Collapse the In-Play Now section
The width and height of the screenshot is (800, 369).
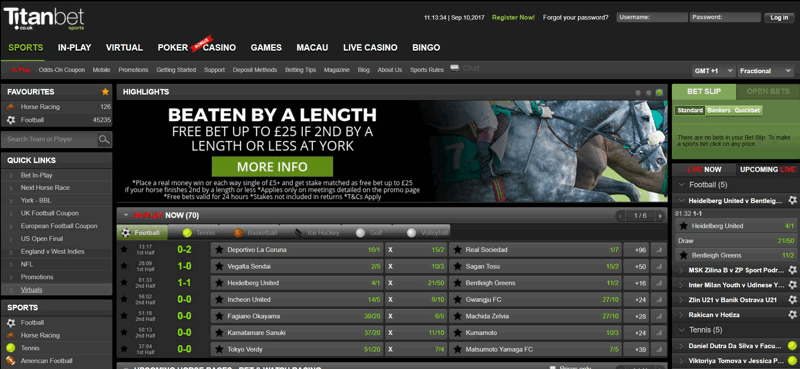126,216
